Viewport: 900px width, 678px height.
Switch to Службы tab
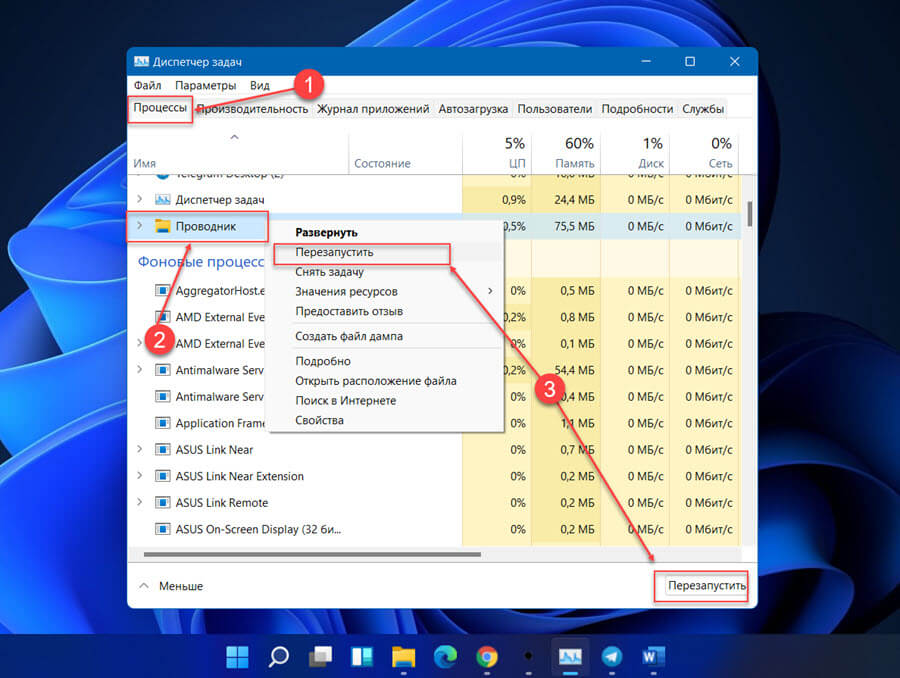pyautogui.click(x=703, y=109)
